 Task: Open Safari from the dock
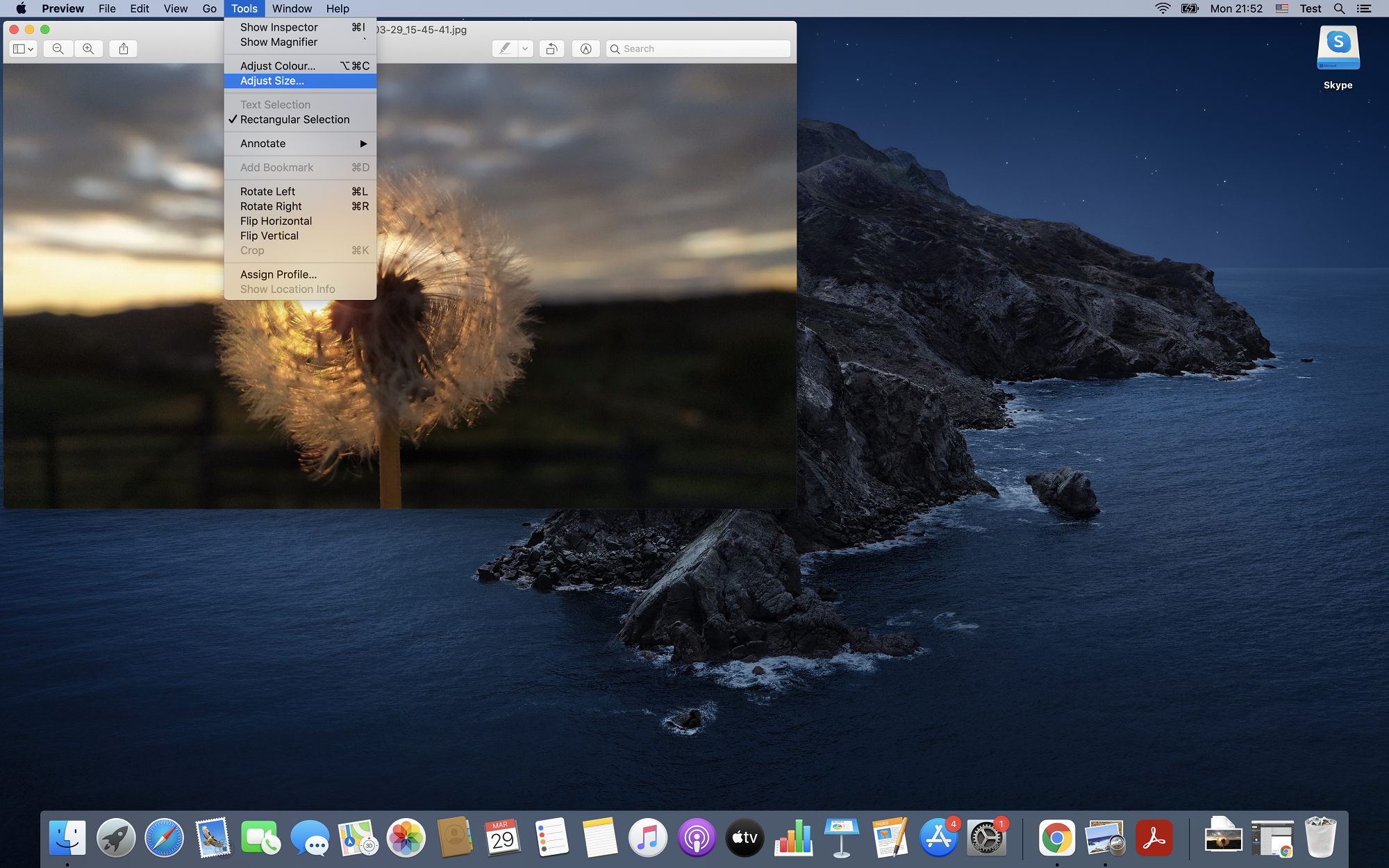click(x=164, y=837)
